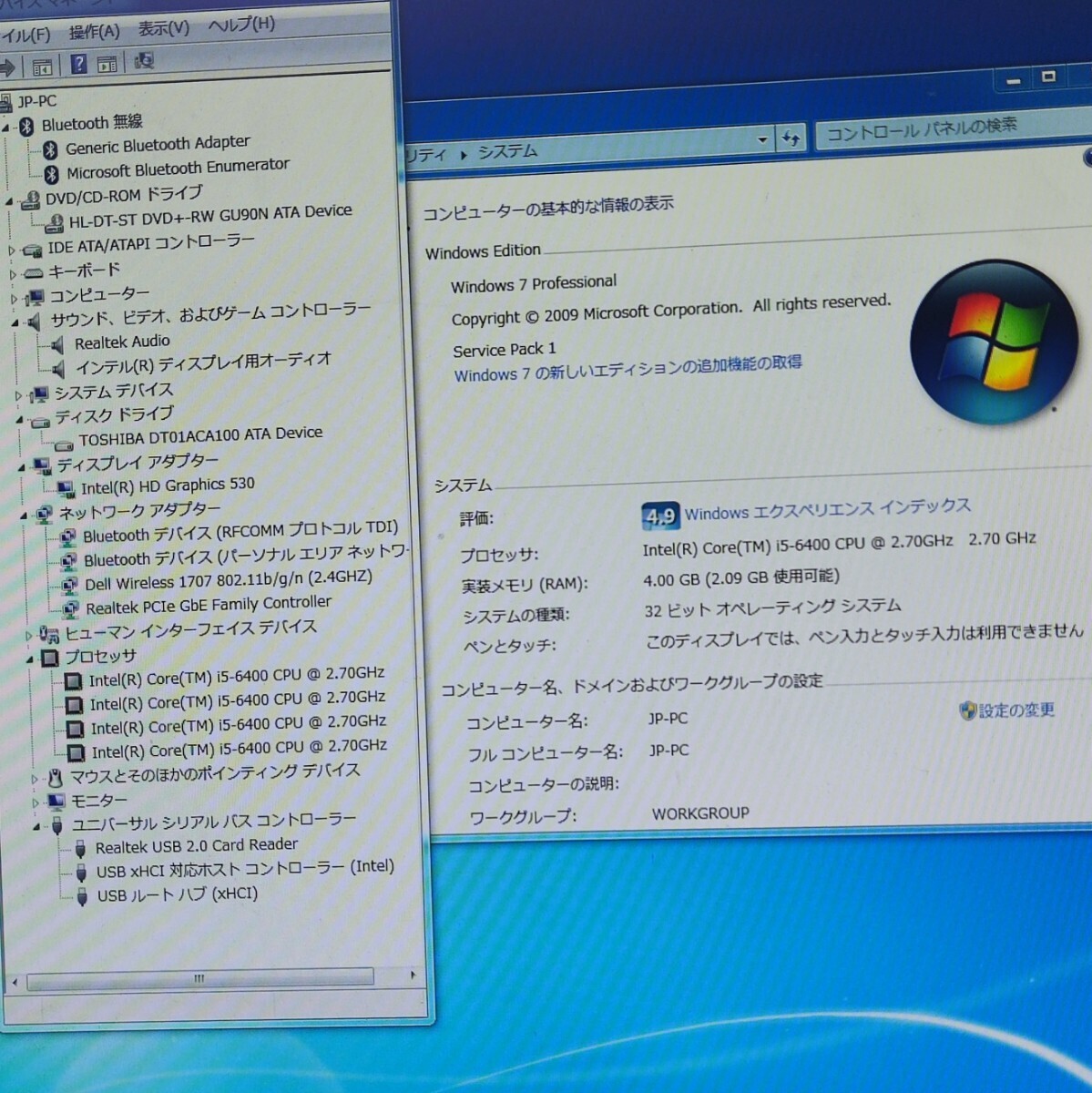Click the scan hardware changes toolbar icon

coord(144,61)
